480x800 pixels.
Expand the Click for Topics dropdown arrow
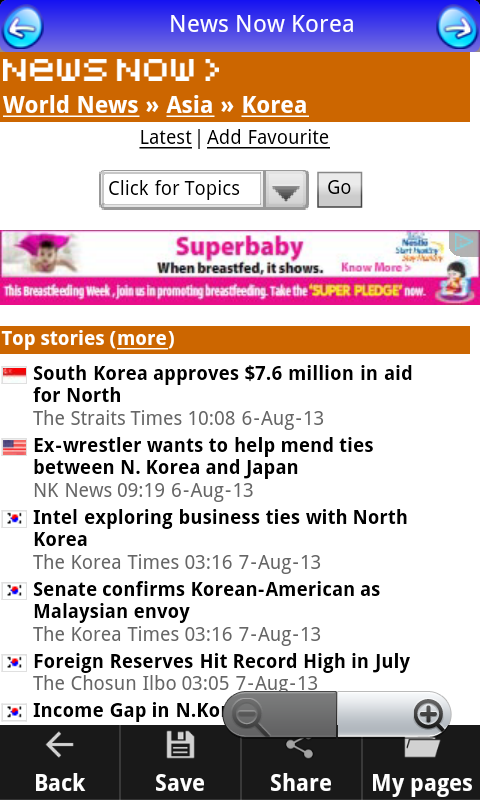pos(285,190)
